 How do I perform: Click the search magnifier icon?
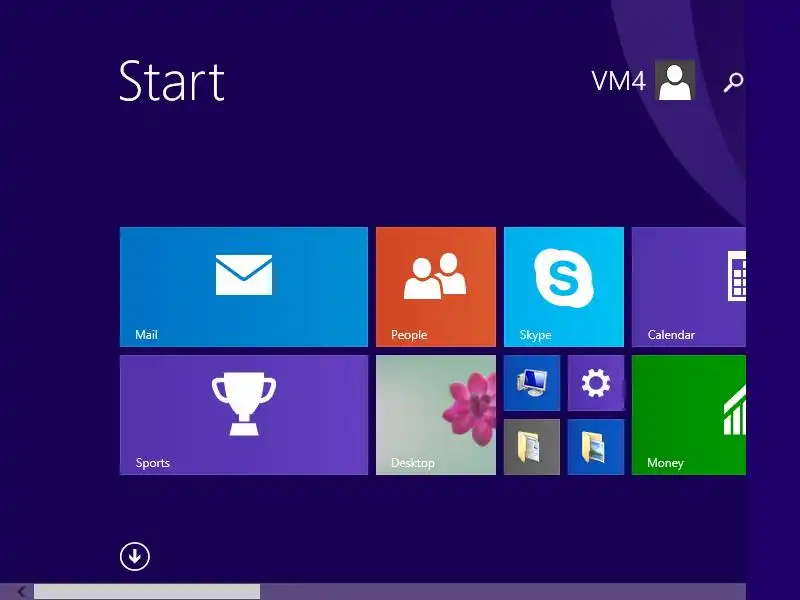(733, 82)
